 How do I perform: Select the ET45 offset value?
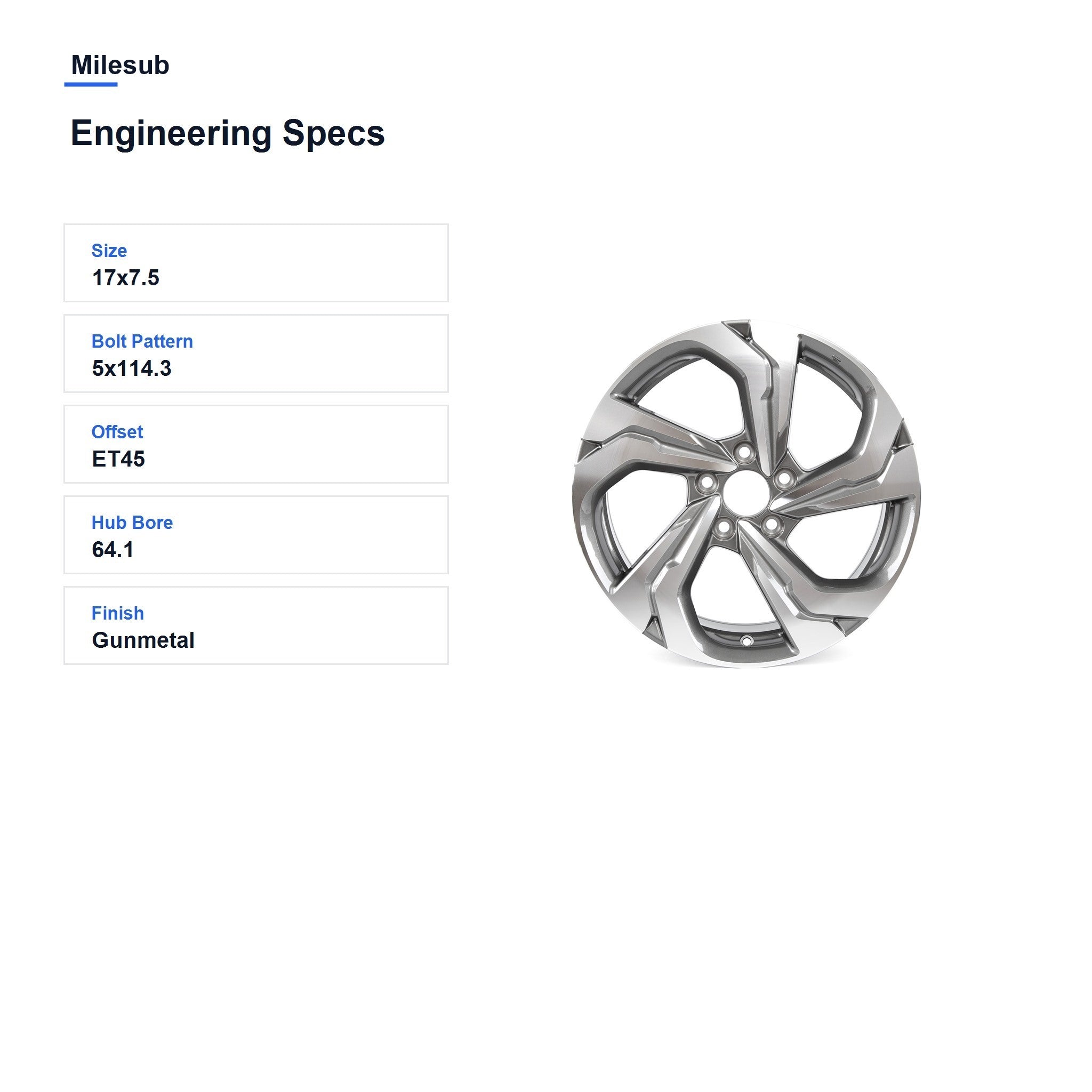118,459
